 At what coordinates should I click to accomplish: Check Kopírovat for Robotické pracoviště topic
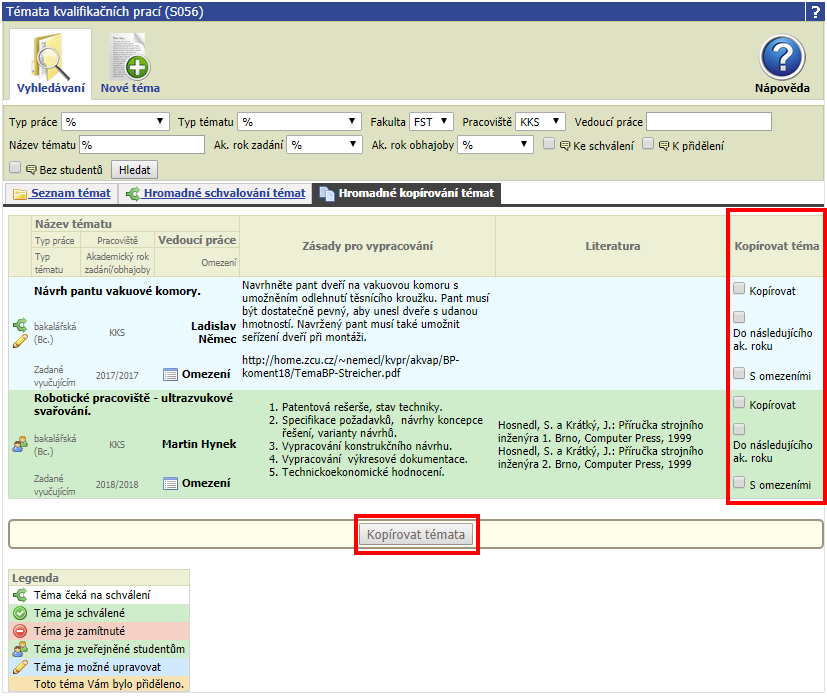(739, 402)
